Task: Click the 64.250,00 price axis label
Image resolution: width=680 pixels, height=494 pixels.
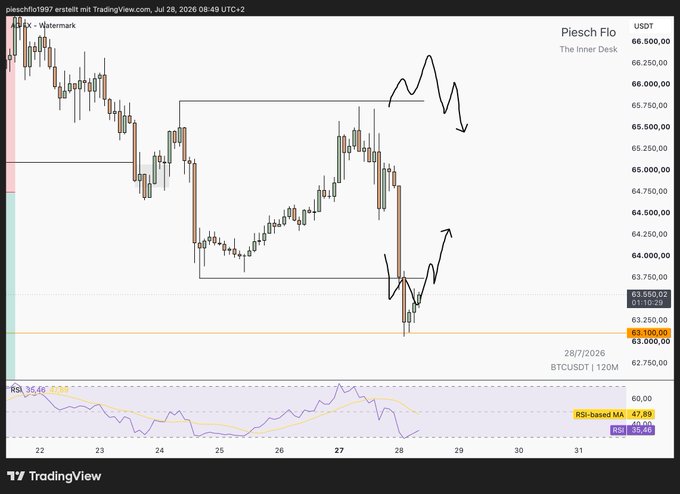Action: tap(649, 234)
